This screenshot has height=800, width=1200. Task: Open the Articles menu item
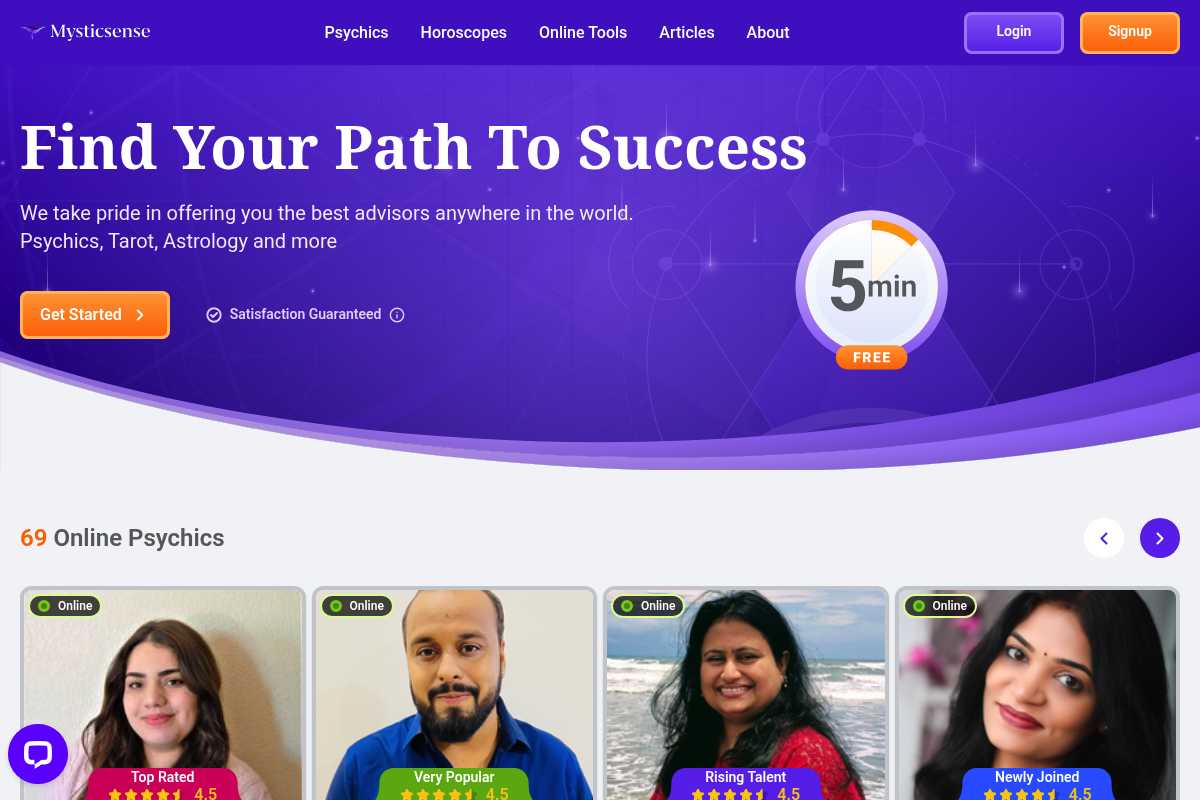pos(687,32)
